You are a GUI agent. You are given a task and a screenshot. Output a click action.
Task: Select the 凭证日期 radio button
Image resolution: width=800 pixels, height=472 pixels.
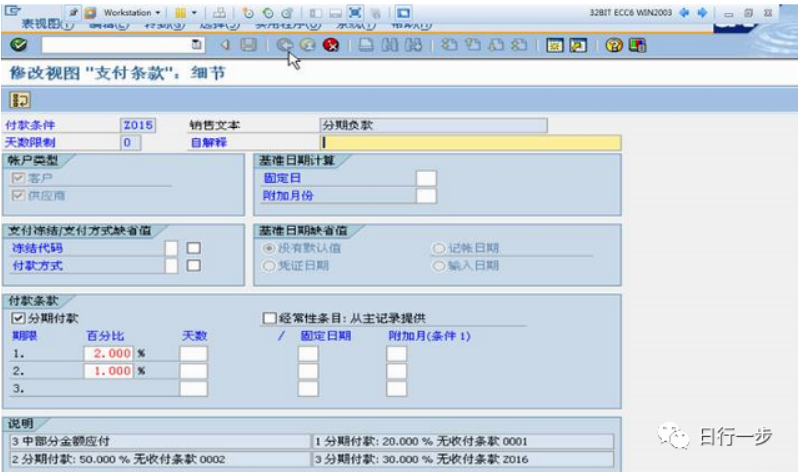[268, 266]
